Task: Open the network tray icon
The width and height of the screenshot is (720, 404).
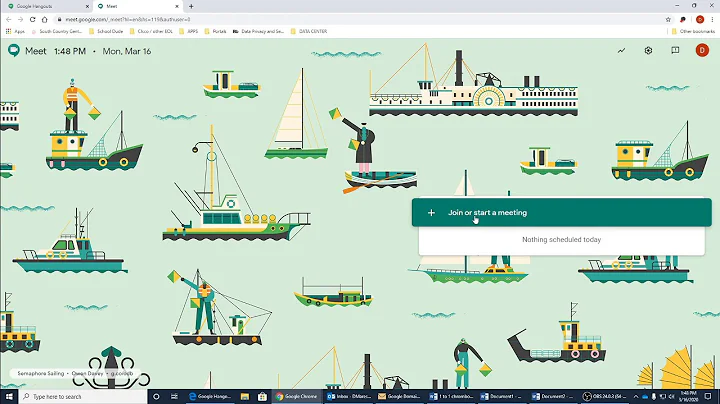Action: [x=663, y=396]
